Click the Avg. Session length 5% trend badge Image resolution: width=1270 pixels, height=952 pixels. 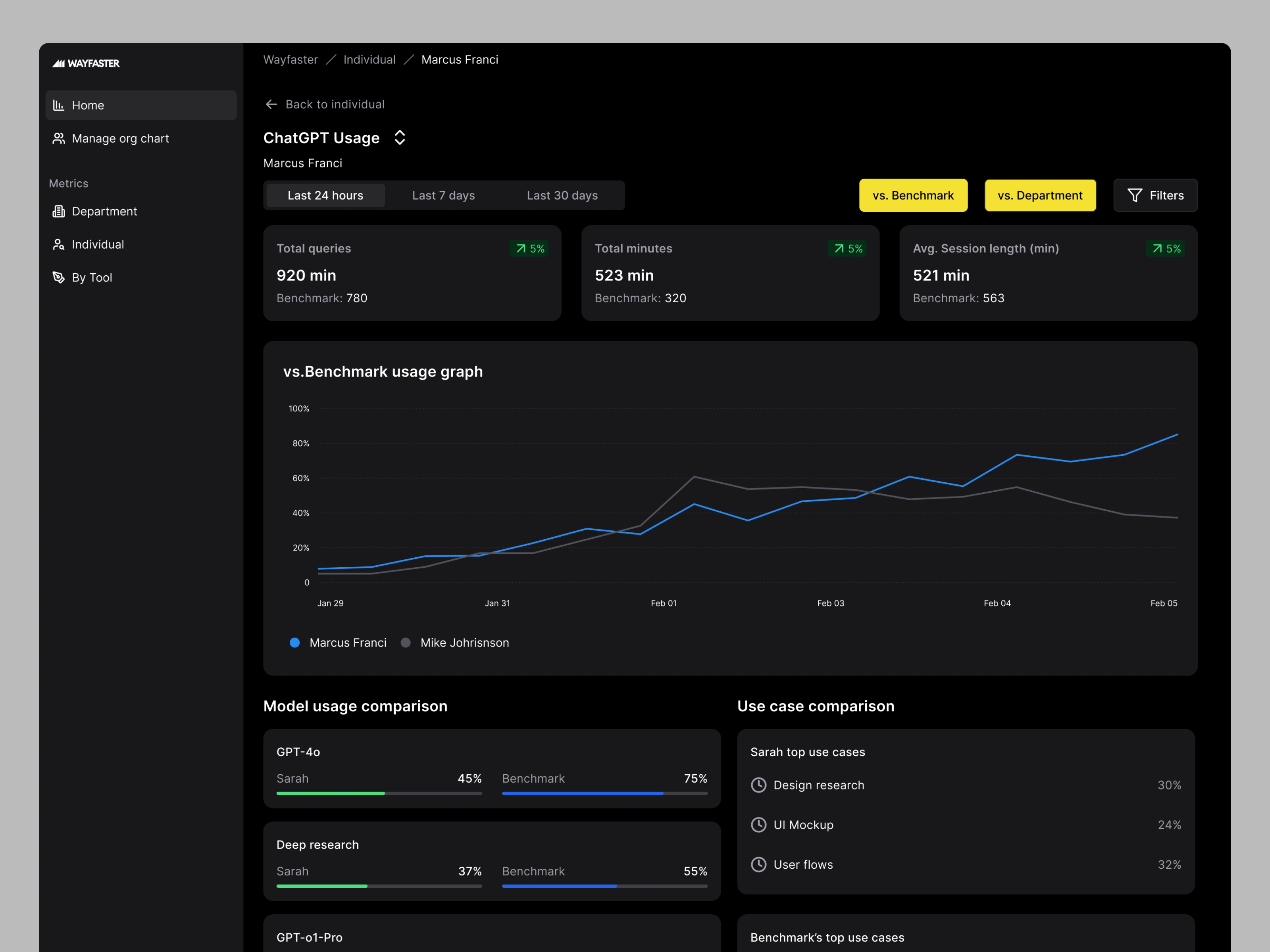[1165, 248]
